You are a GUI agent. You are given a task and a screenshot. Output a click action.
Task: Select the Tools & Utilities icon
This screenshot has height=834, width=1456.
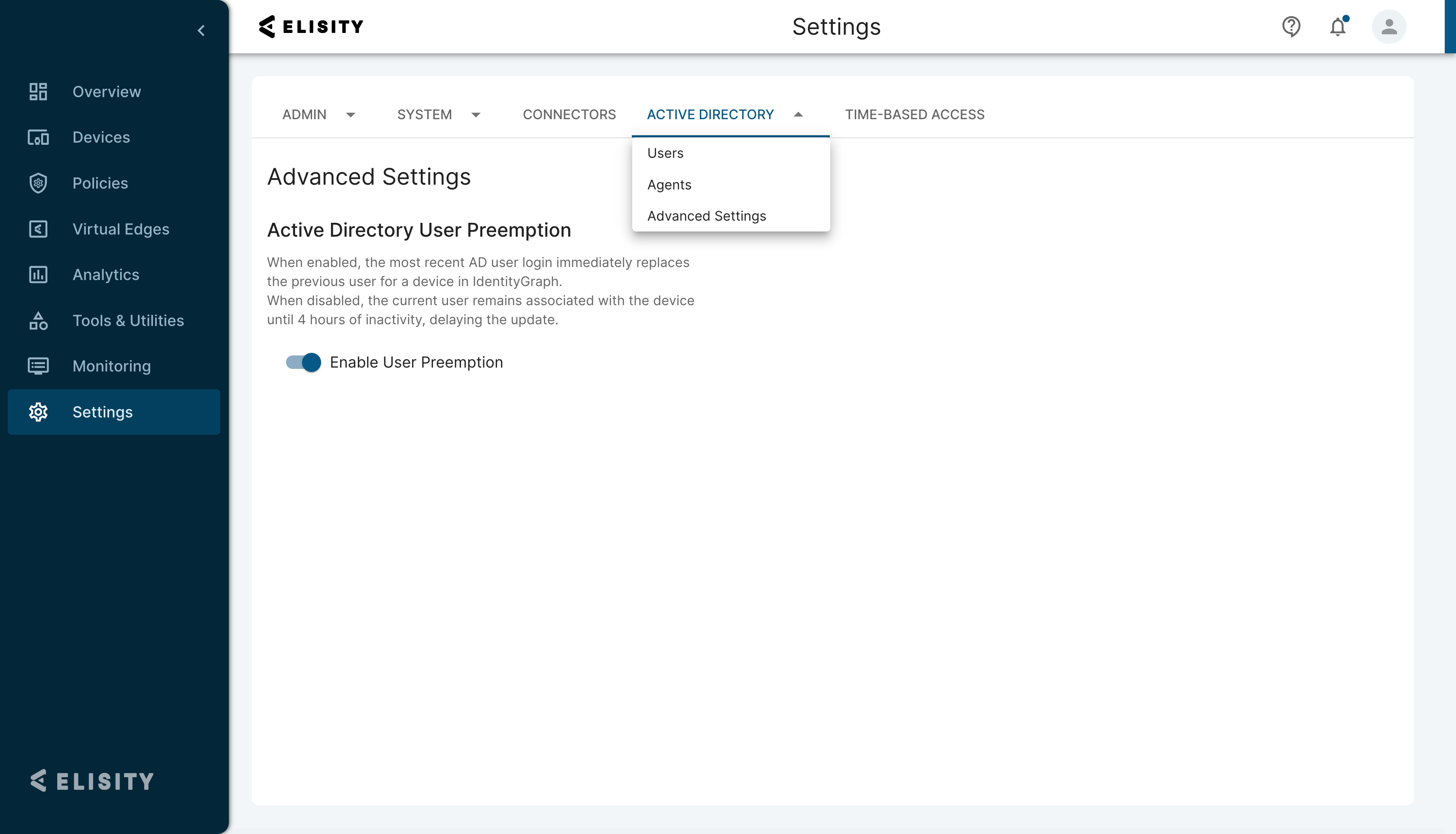pyautogui.click(x=39, y=320)
